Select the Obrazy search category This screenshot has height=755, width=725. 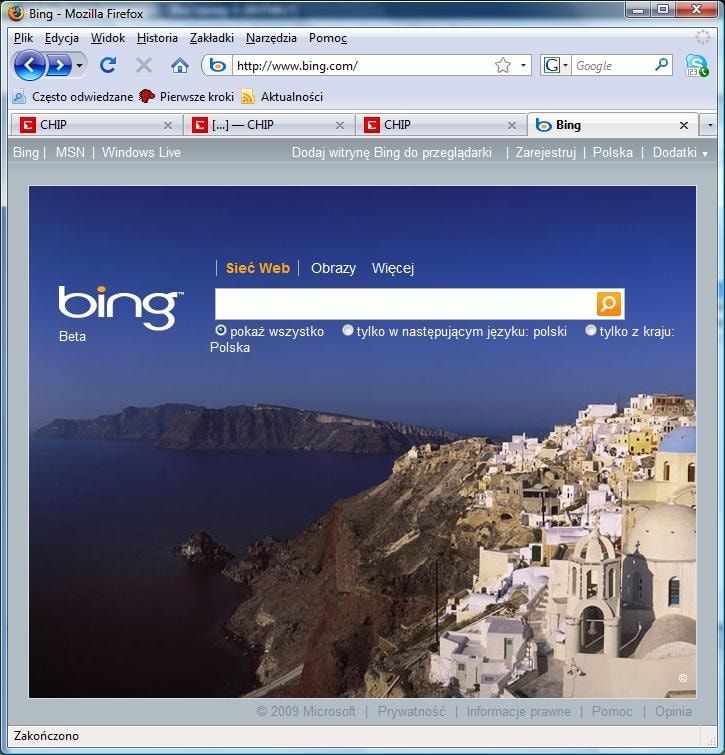coord(333,268)
